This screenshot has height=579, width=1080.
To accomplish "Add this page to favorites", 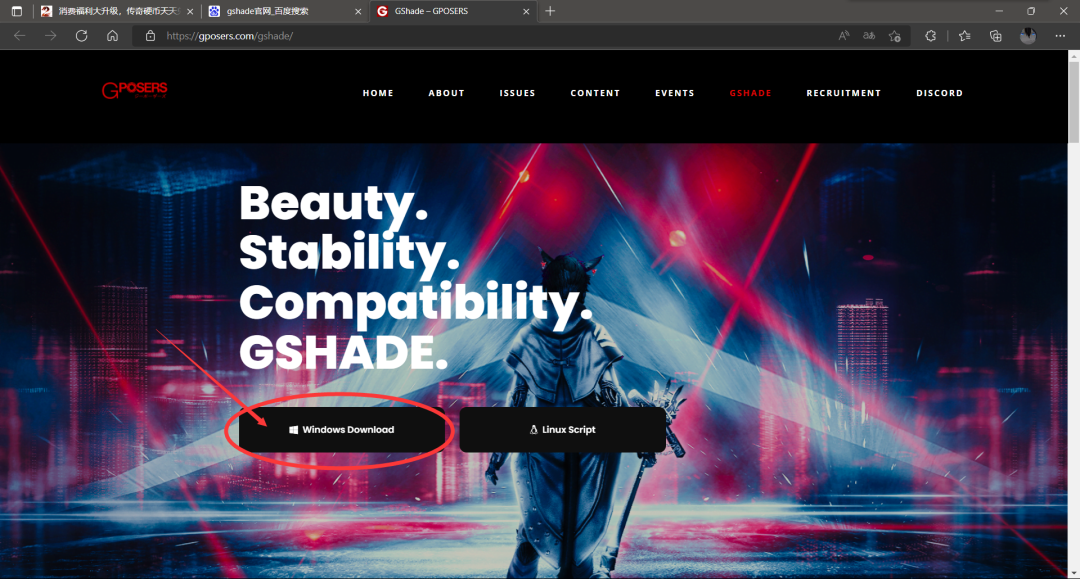I will click(x=895, y=36).
